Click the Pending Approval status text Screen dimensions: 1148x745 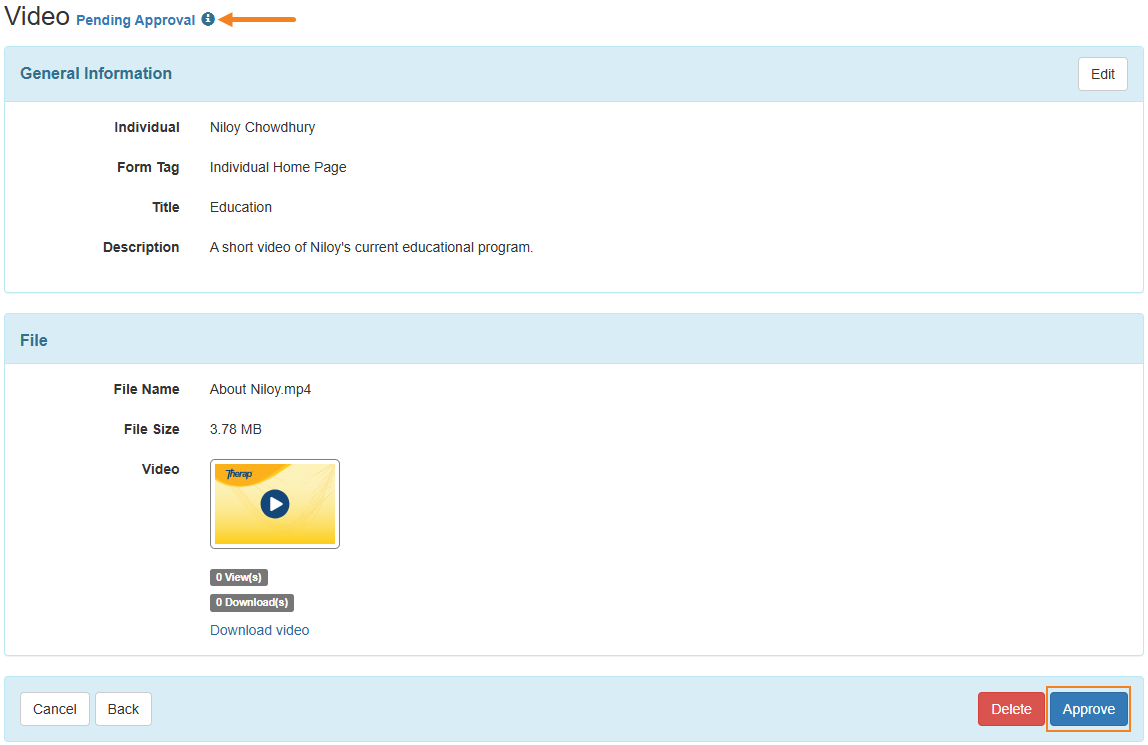point(136,20)
